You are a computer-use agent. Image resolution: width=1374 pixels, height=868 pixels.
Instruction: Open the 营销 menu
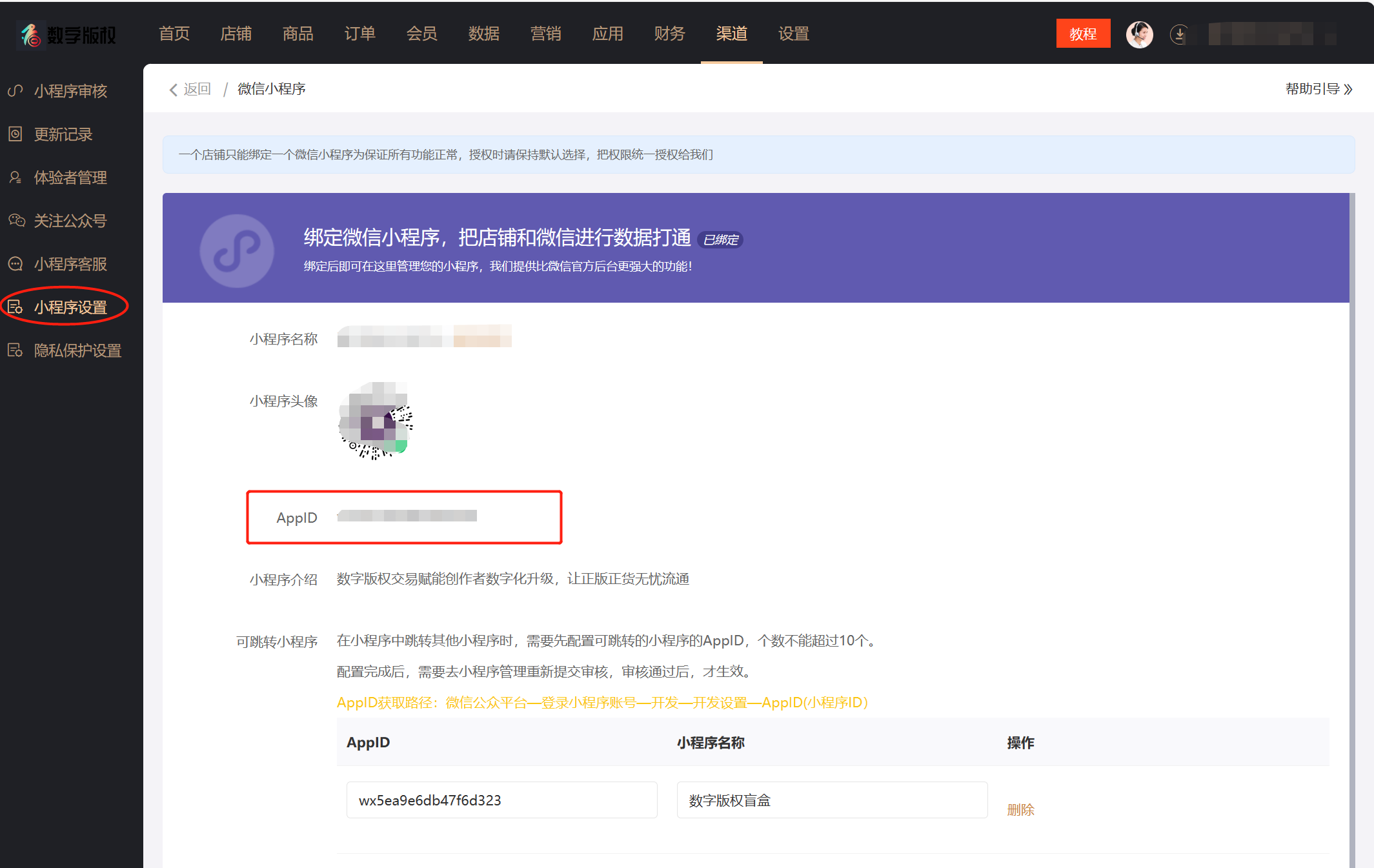coord(546,34)
